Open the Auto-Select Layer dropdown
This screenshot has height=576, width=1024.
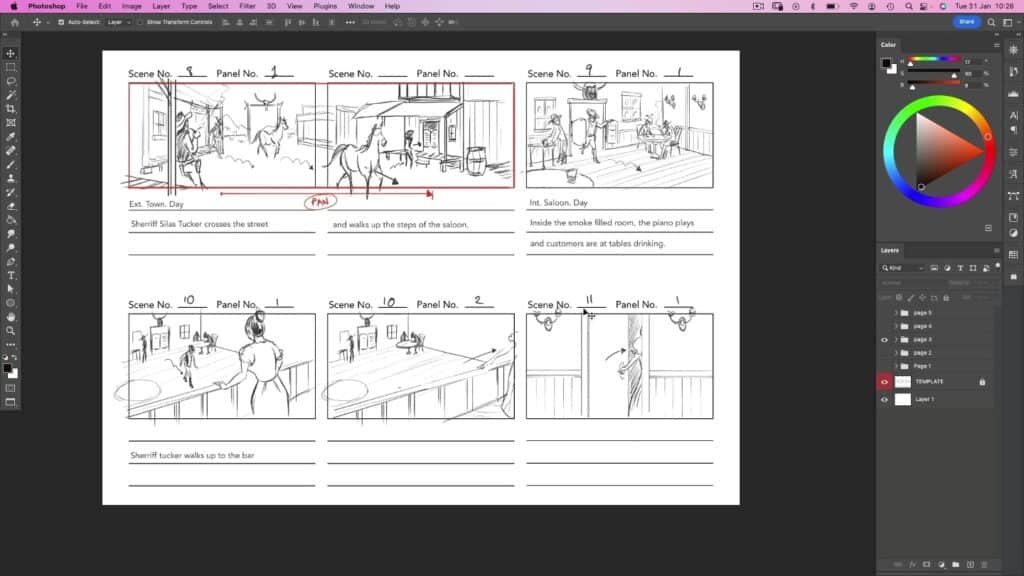119,22
